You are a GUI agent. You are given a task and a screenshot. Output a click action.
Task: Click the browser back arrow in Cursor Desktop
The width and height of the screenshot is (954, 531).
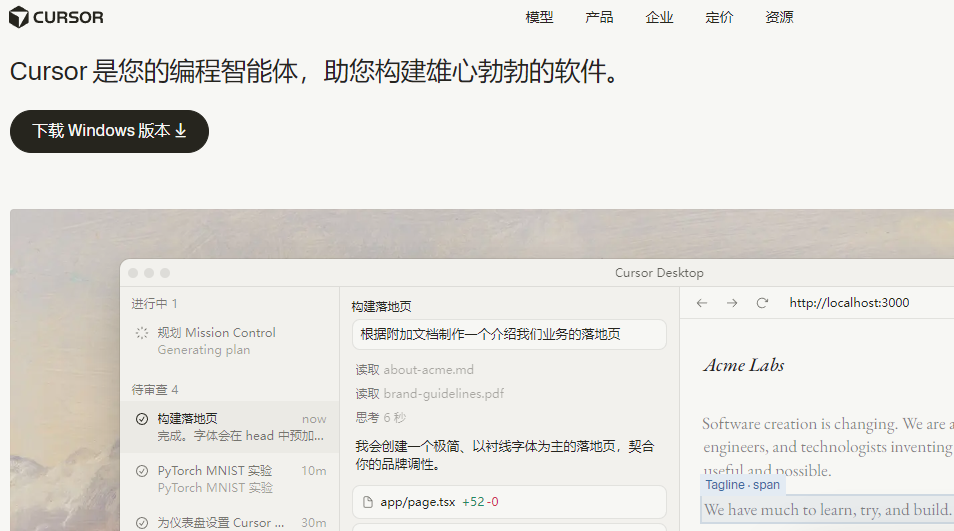pos(702,303)
